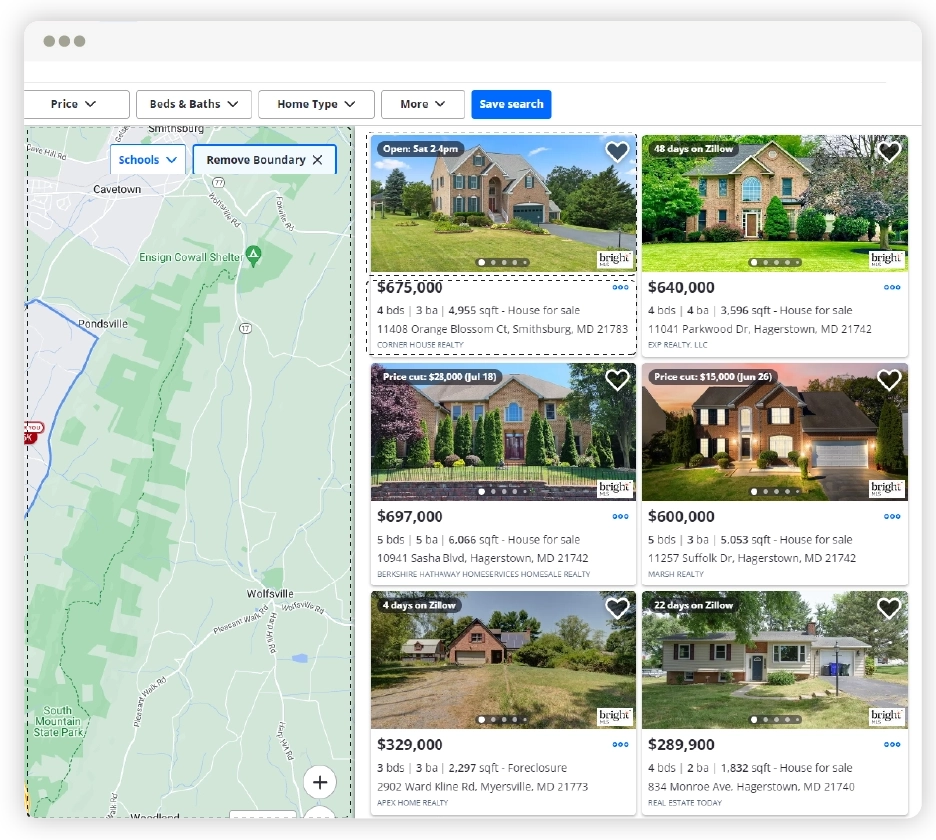This screenshot has width=936, height=840.
Task: Open the Ward Kline Rd foreclosure photo
Action: point(503,660)
